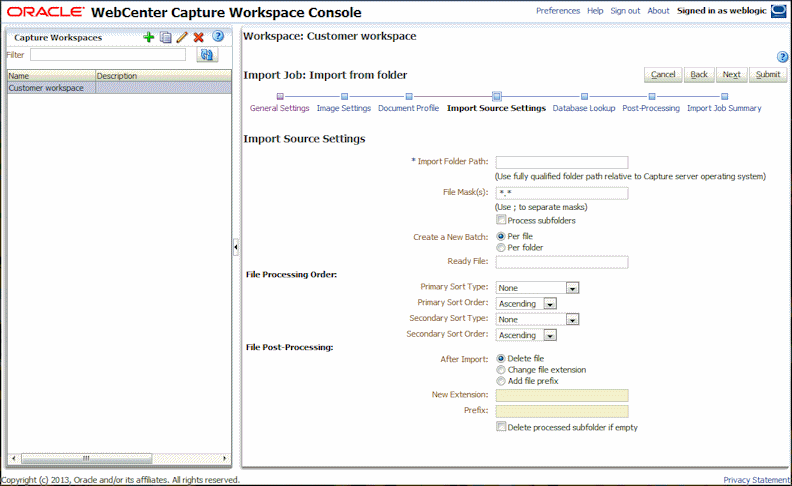Viewport: 792px width, 486px height.
Task: Click the General Settings train step marker
Action: coord(280,96)
